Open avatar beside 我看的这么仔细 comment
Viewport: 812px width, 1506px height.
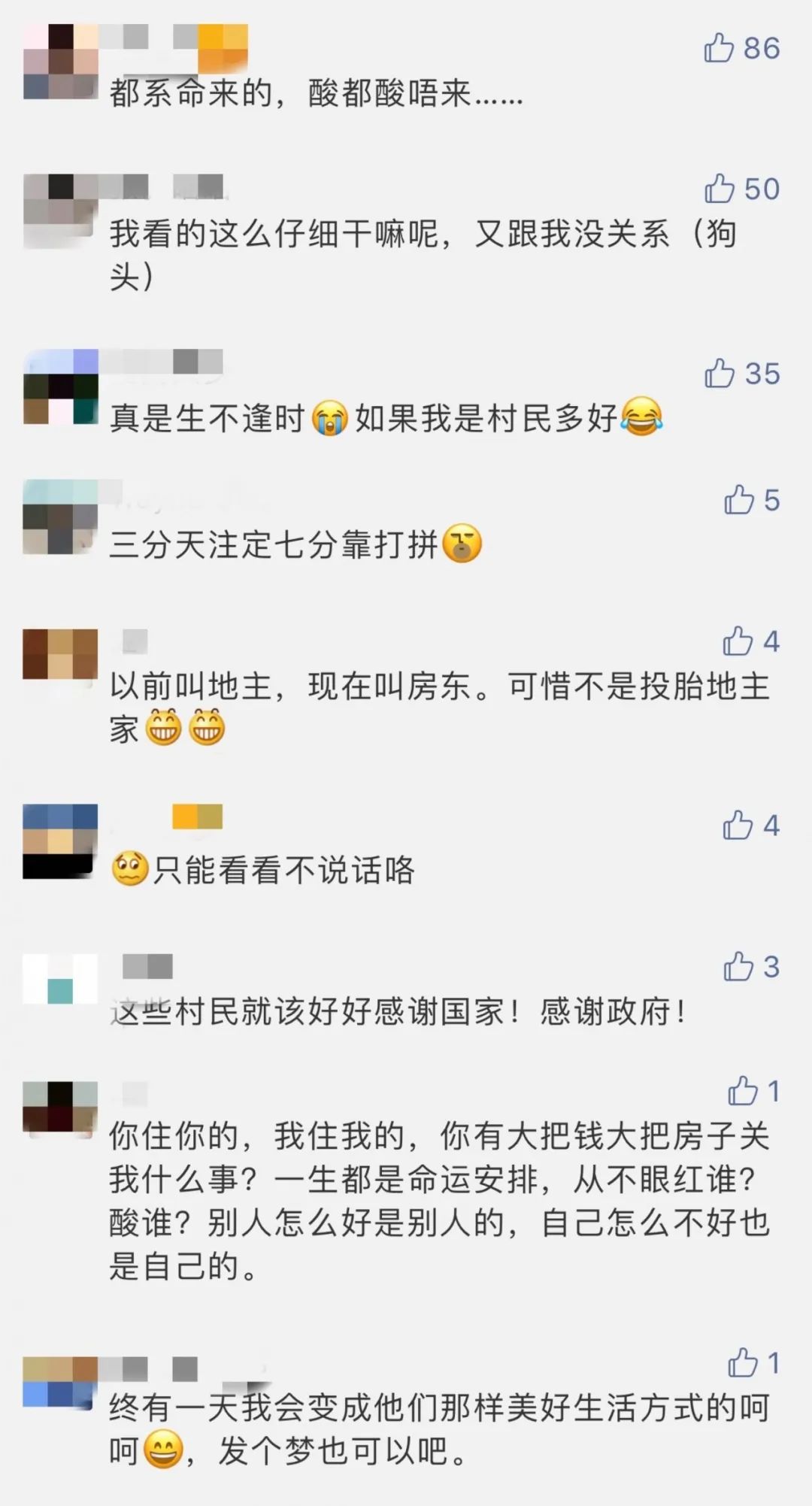61,211
